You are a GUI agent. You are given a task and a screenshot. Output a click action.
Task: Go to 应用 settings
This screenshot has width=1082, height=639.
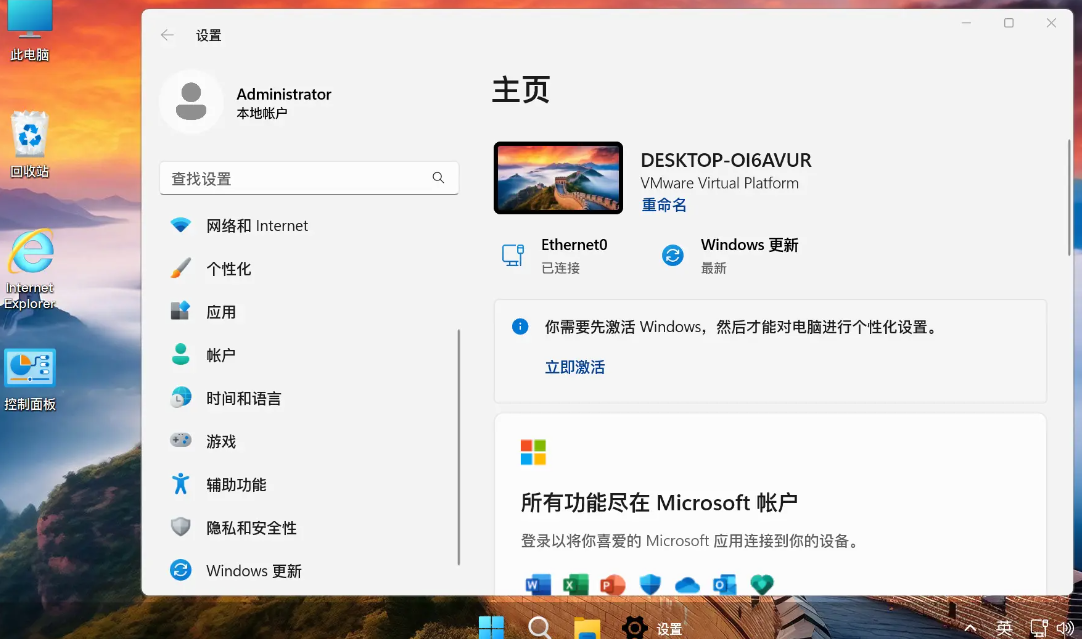point(308,312)
